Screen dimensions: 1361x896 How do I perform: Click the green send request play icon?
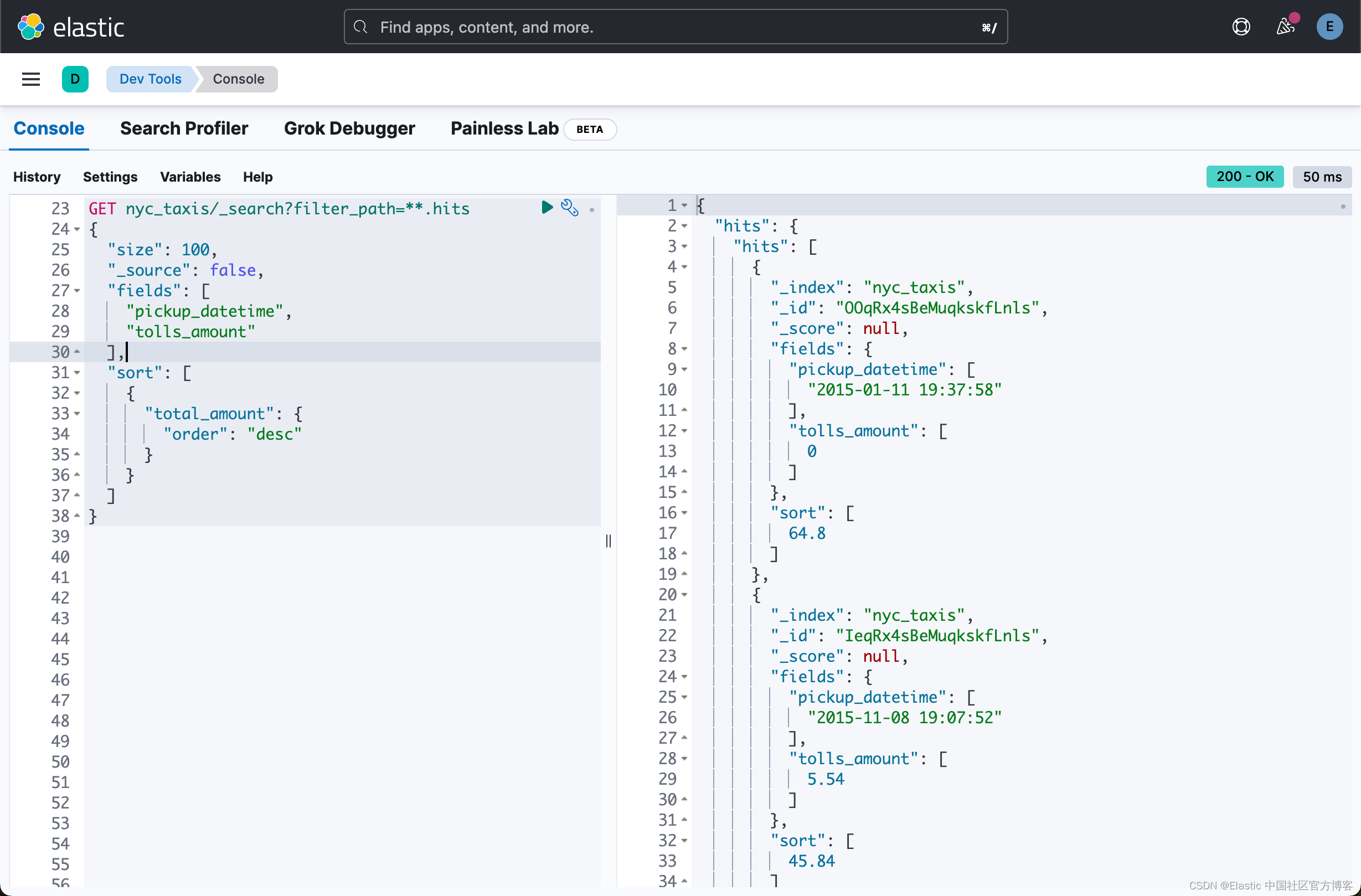point(547,207)
